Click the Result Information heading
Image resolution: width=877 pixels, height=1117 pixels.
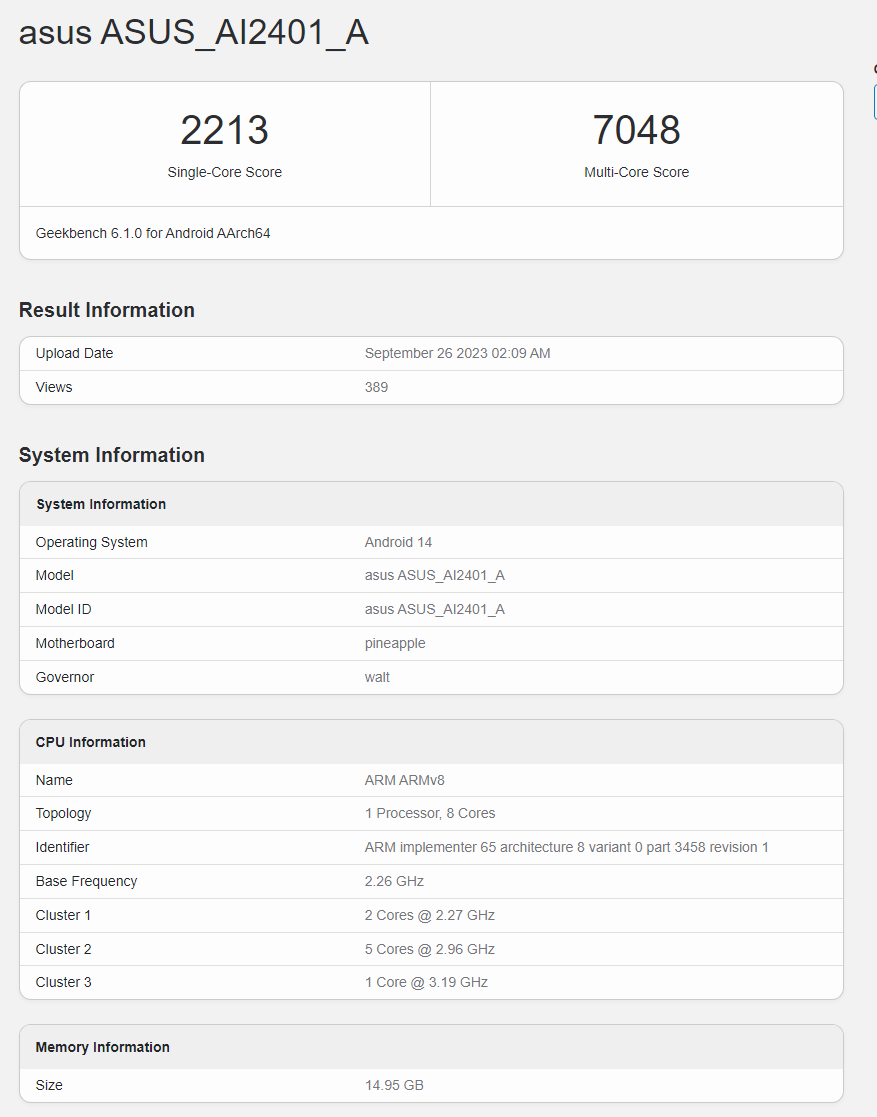(x=107, y=310)
